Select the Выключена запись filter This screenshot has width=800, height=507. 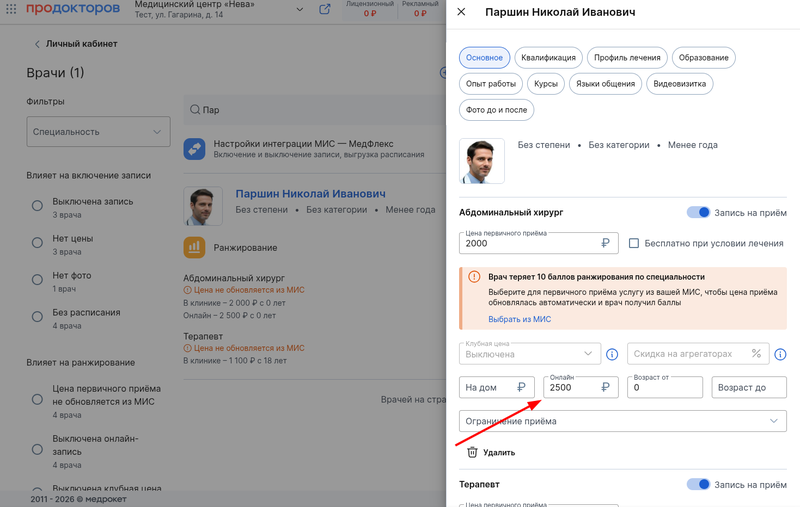click(37, 206)
